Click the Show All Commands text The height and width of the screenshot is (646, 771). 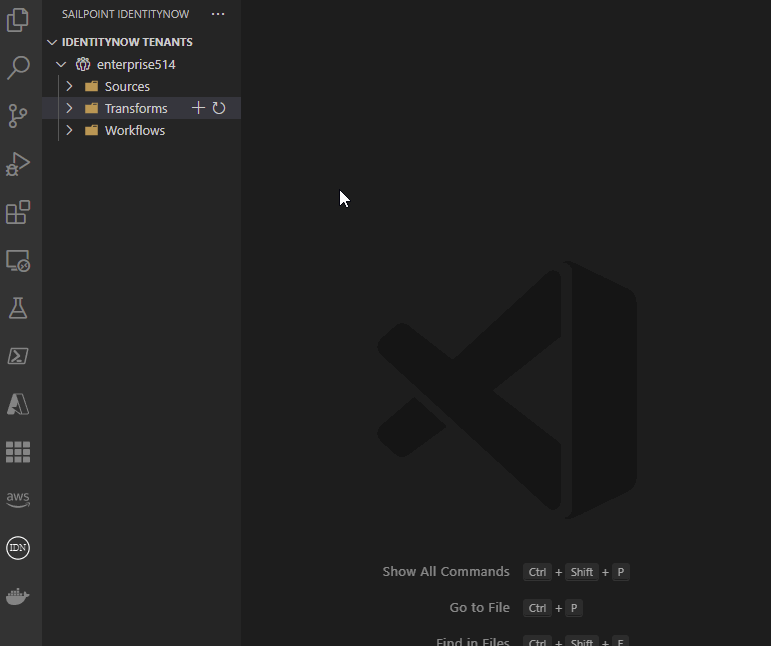pos(446,571)
